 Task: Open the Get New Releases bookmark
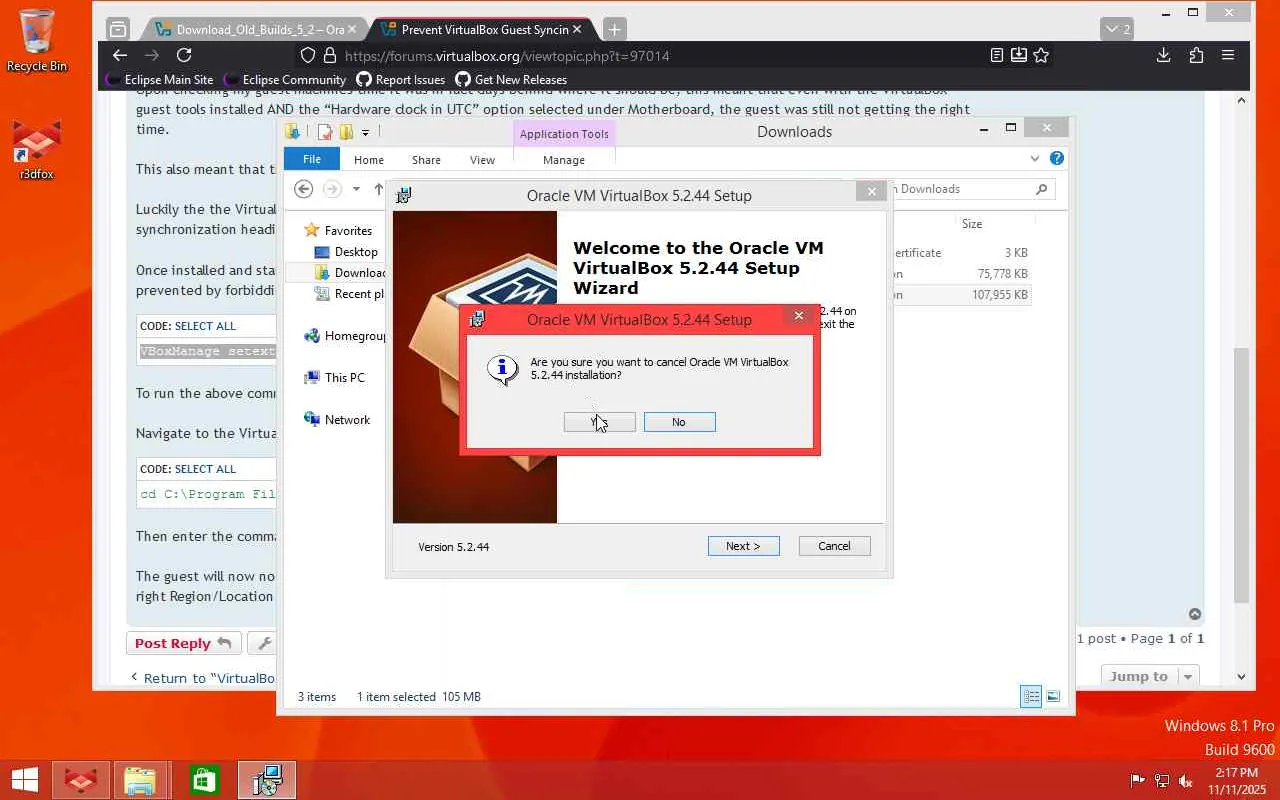511,80
